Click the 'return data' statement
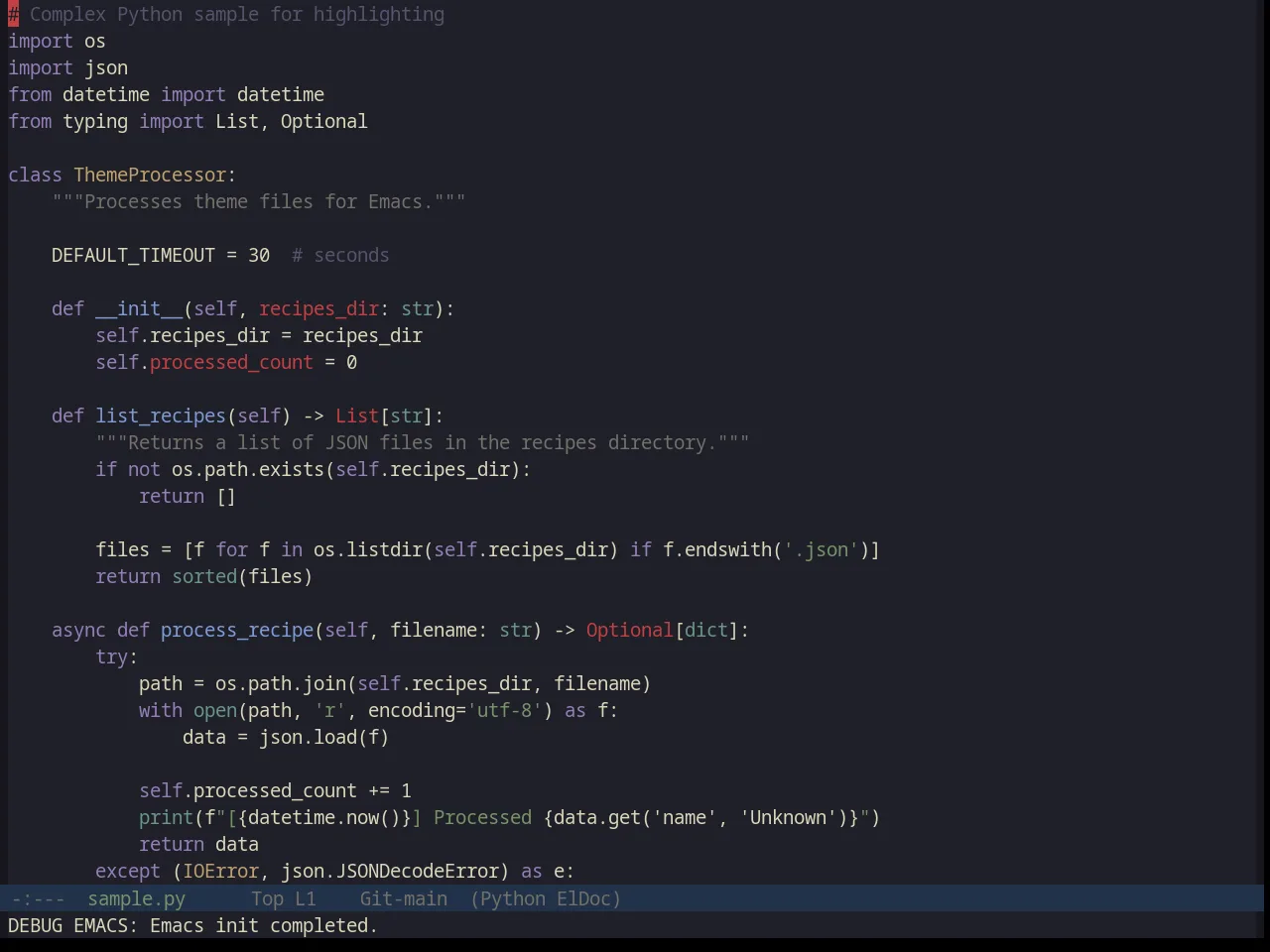The width and height of the screenshot is (1270, 952). pyautogui.click(x=198, y=844)
